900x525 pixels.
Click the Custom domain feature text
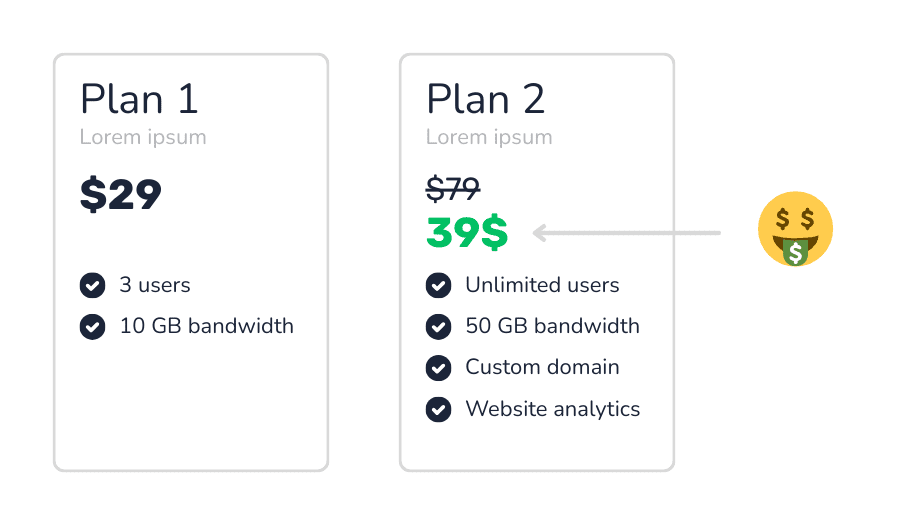coord(542,367)
